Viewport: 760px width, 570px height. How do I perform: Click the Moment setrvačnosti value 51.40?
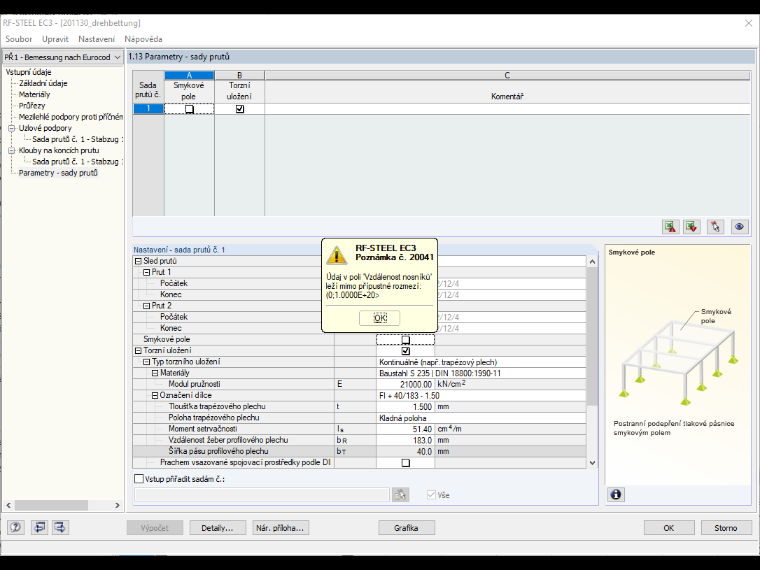point(405,429)
